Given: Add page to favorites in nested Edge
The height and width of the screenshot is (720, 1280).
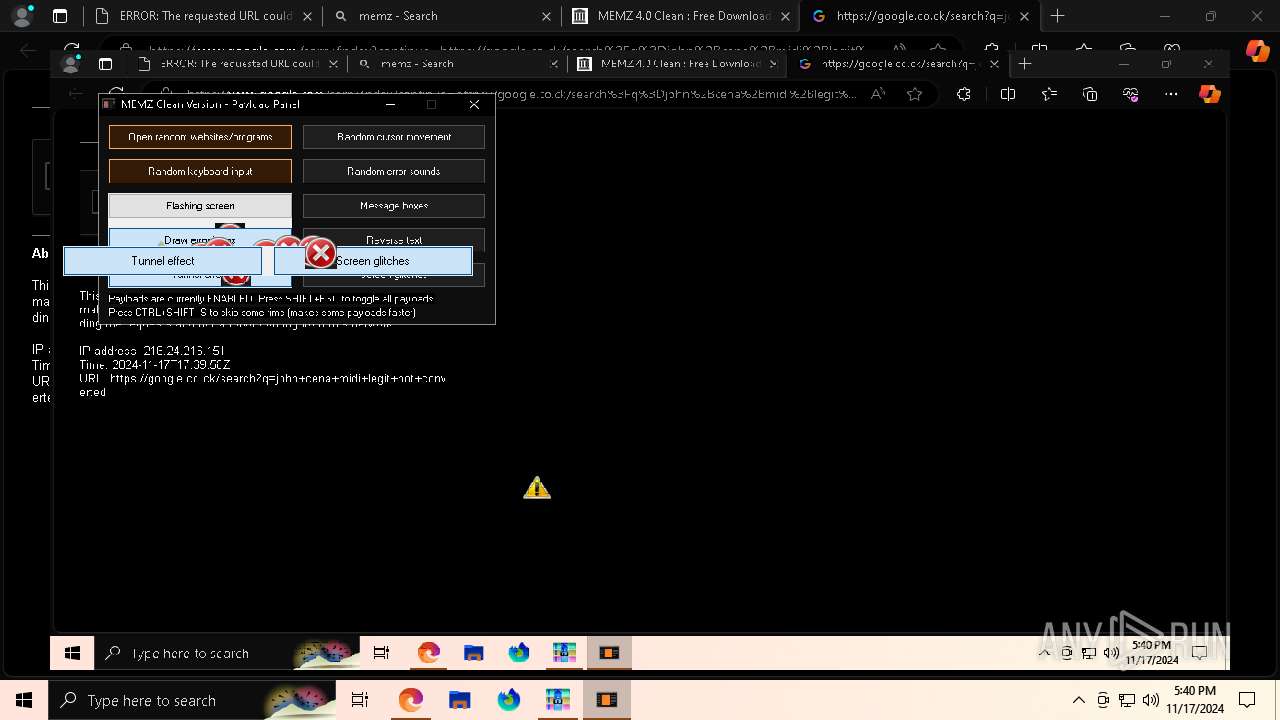Looking at the screenshot, I should coord(914,94).
